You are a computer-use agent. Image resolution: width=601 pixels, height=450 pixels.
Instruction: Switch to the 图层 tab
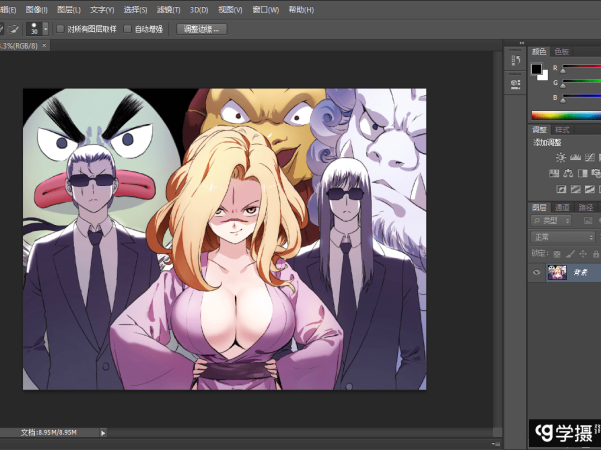539,208
